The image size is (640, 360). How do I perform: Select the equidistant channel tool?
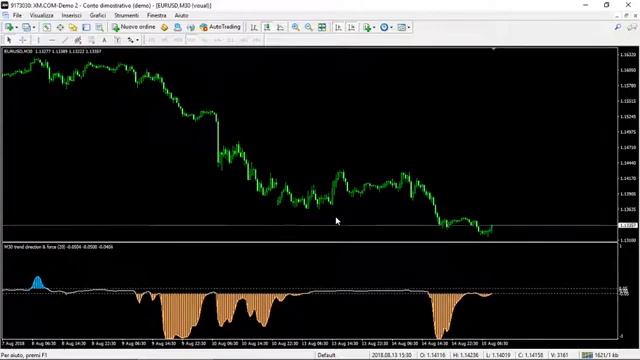(78, 40)
